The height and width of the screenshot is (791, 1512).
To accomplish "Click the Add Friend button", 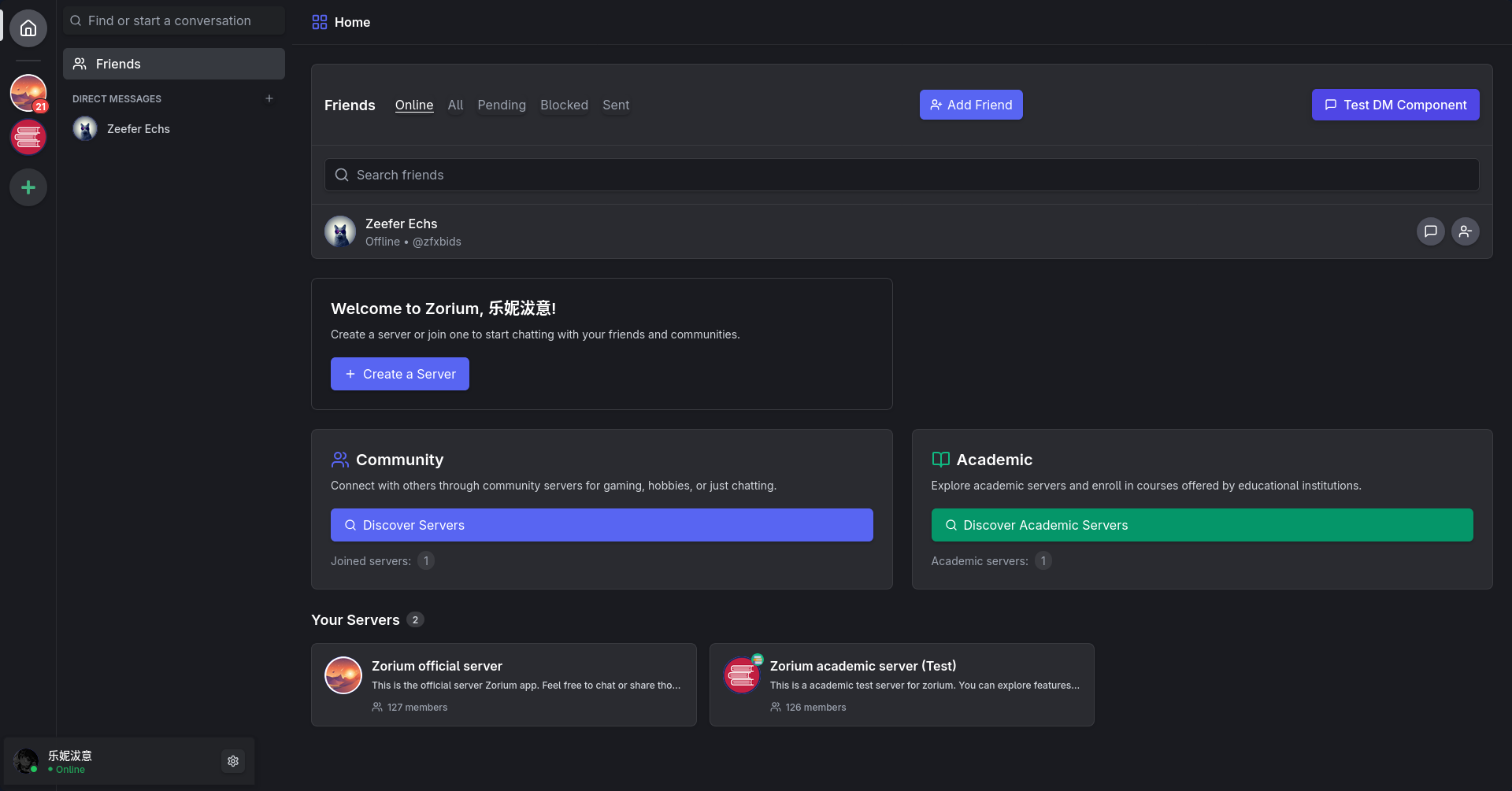I will click(971, 105).
